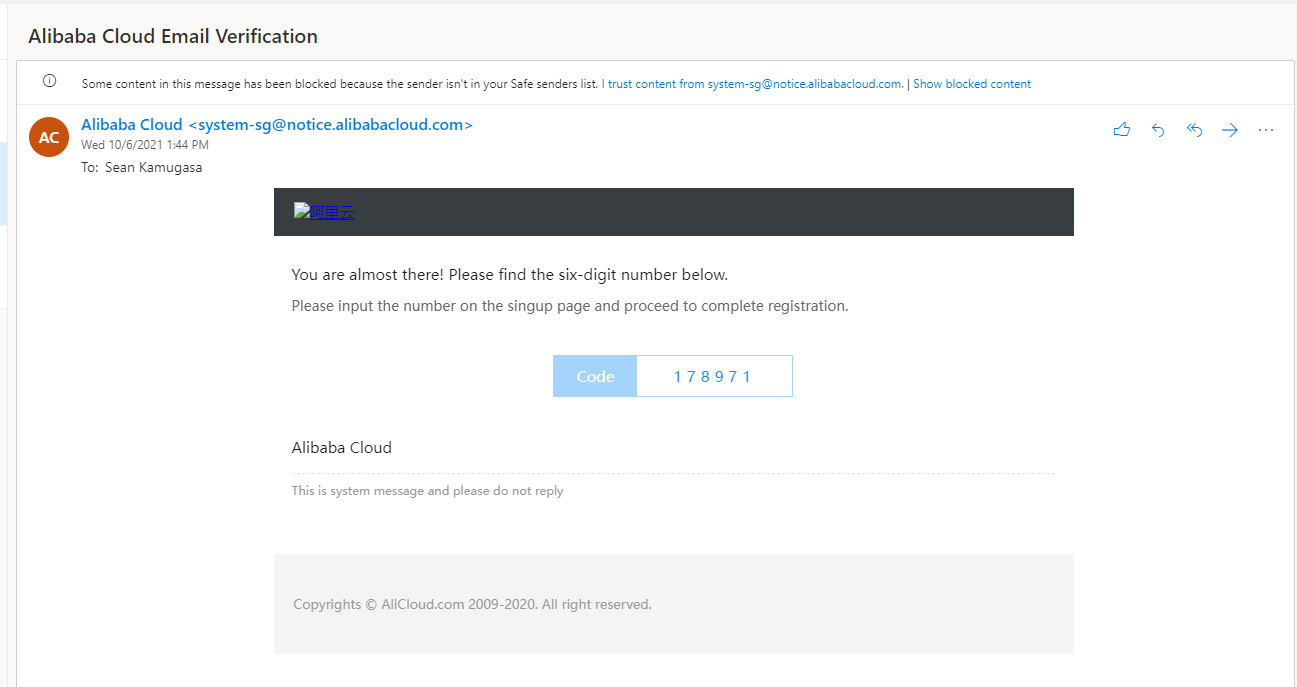Click the broken Alibaba Cloud logo image

tap(323, 212)
